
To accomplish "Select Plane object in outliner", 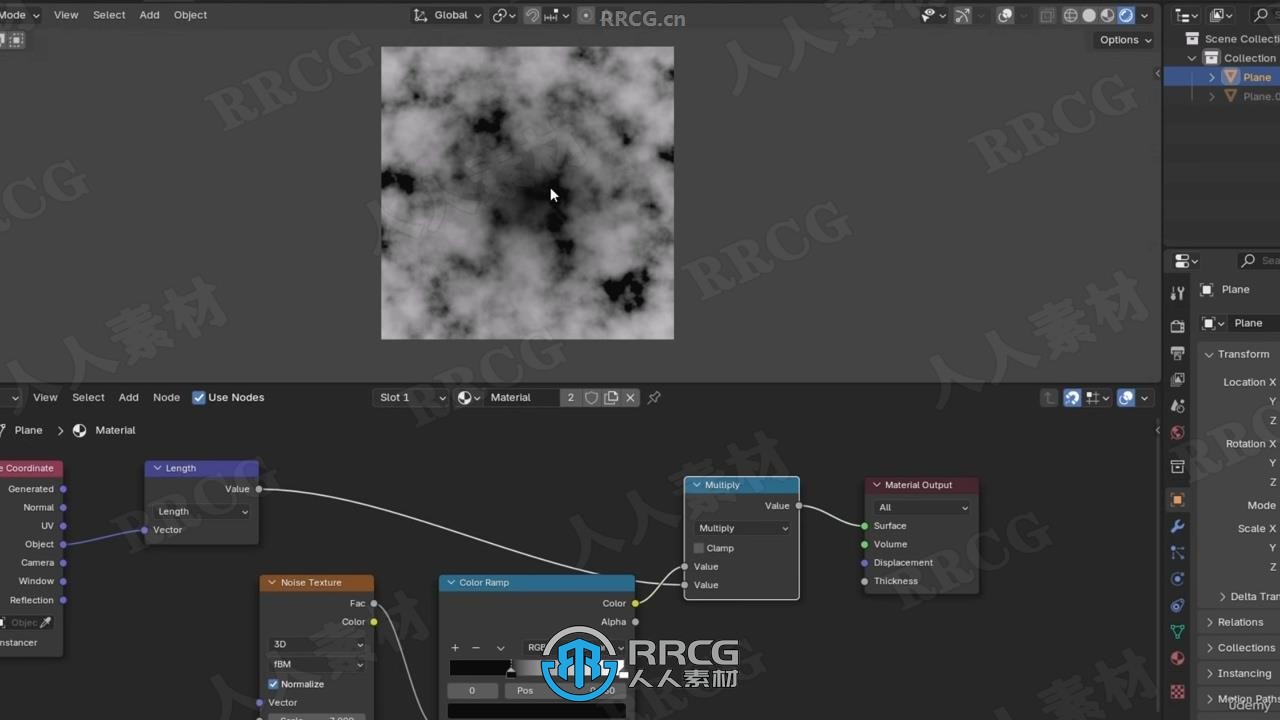I will (1256, 77).
